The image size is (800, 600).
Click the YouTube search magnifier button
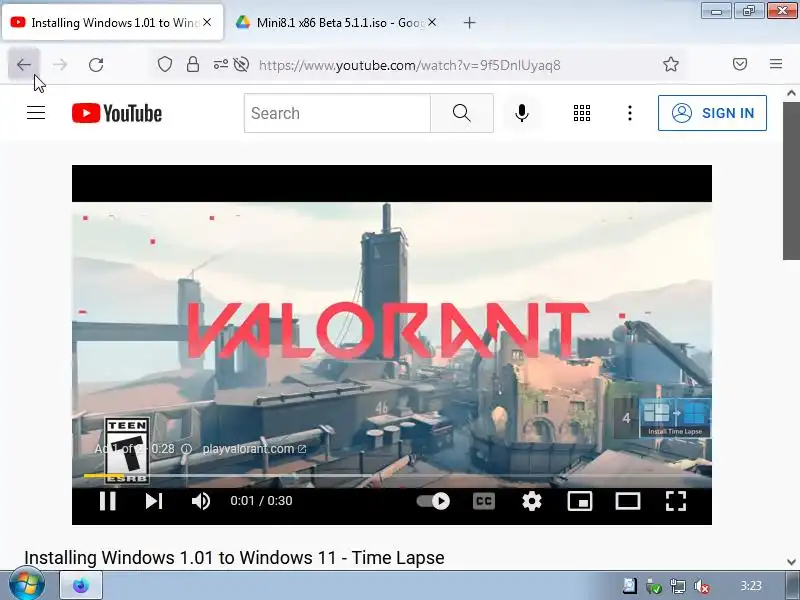[x=461, y=113]
